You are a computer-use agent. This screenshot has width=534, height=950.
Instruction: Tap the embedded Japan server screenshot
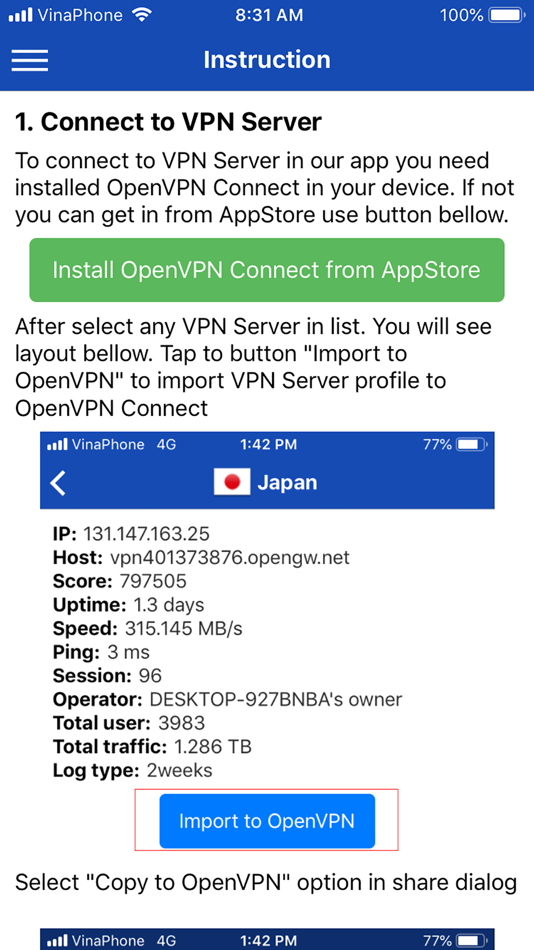[267, 642]
